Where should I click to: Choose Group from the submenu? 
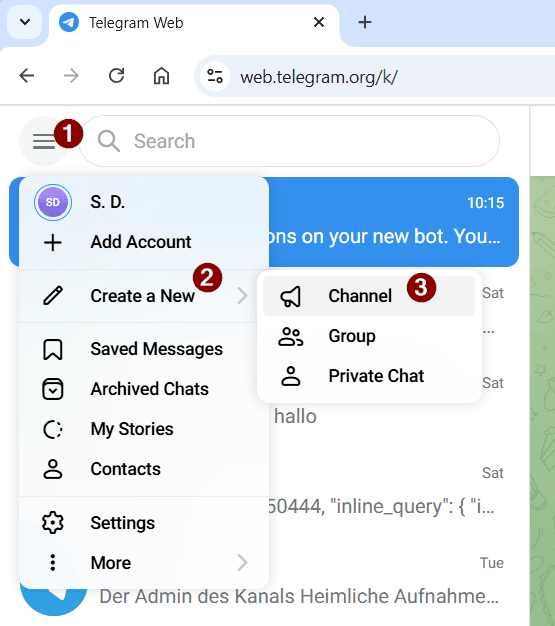click(x=369, y=336)
